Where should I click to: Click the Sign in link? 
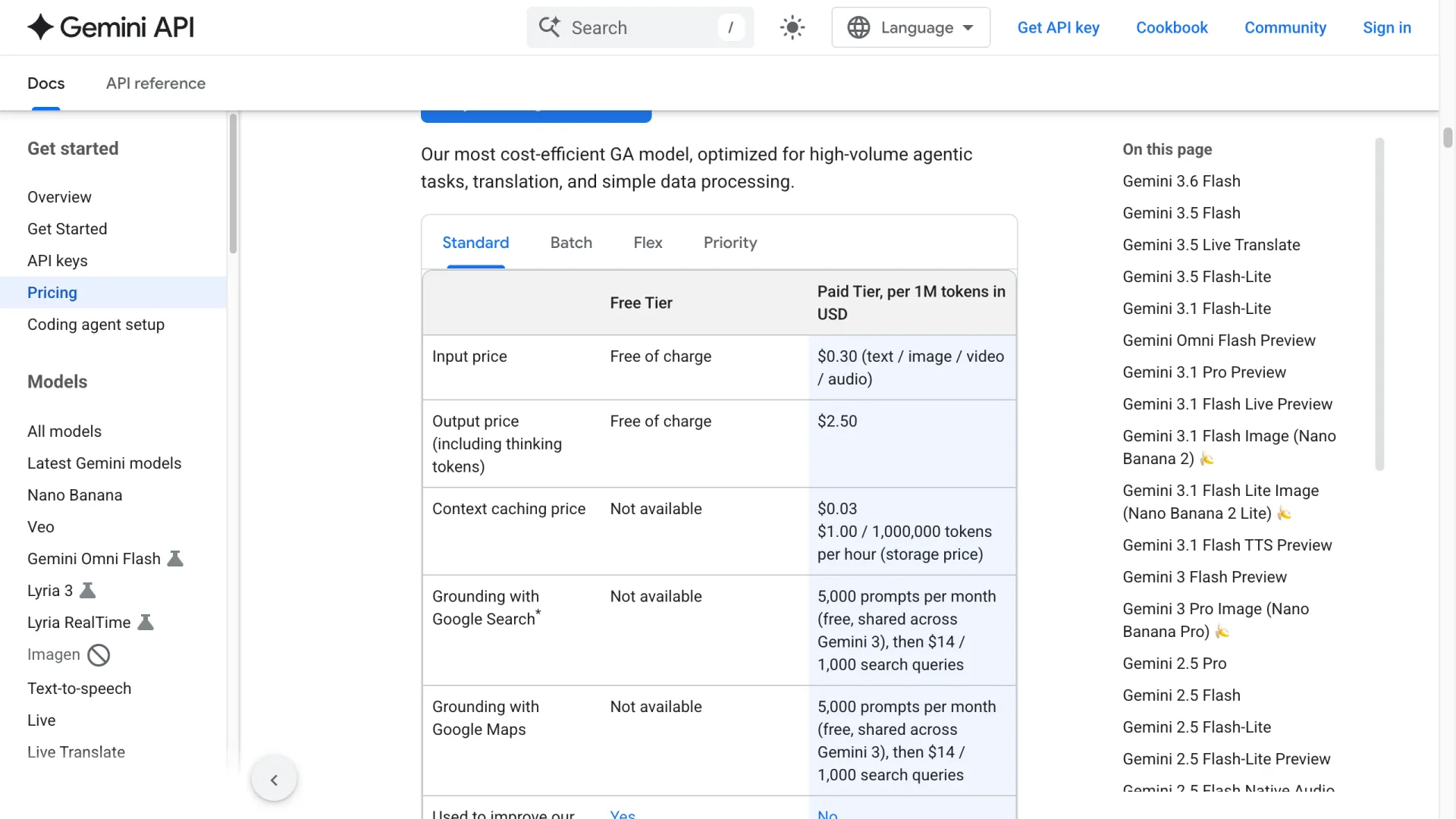pos(1387,27)
